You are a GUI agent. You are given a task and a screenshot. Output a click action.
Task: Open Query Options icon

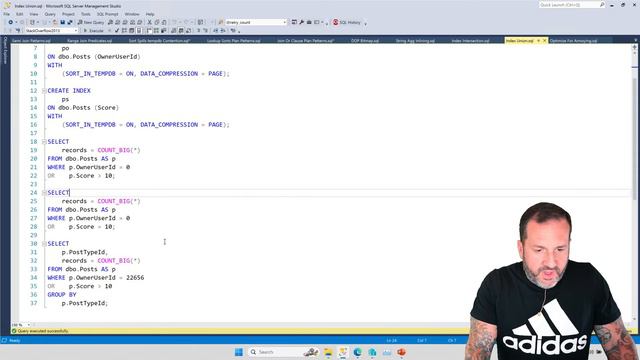point(131,31)
